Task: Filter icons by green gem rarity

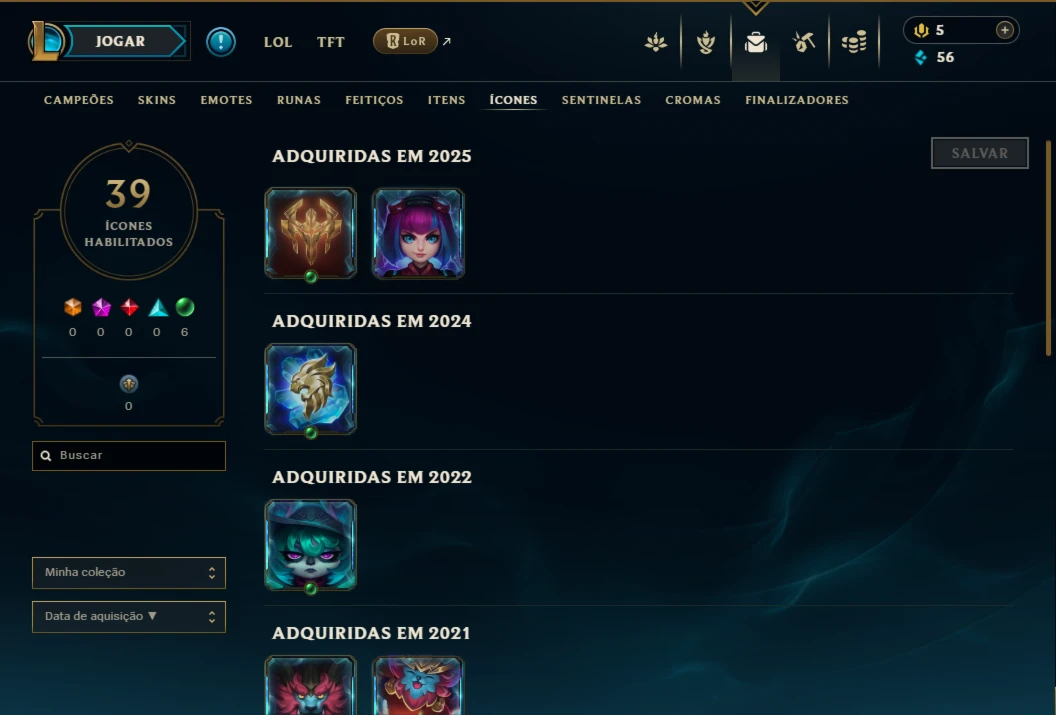Action: pos(185,308)
